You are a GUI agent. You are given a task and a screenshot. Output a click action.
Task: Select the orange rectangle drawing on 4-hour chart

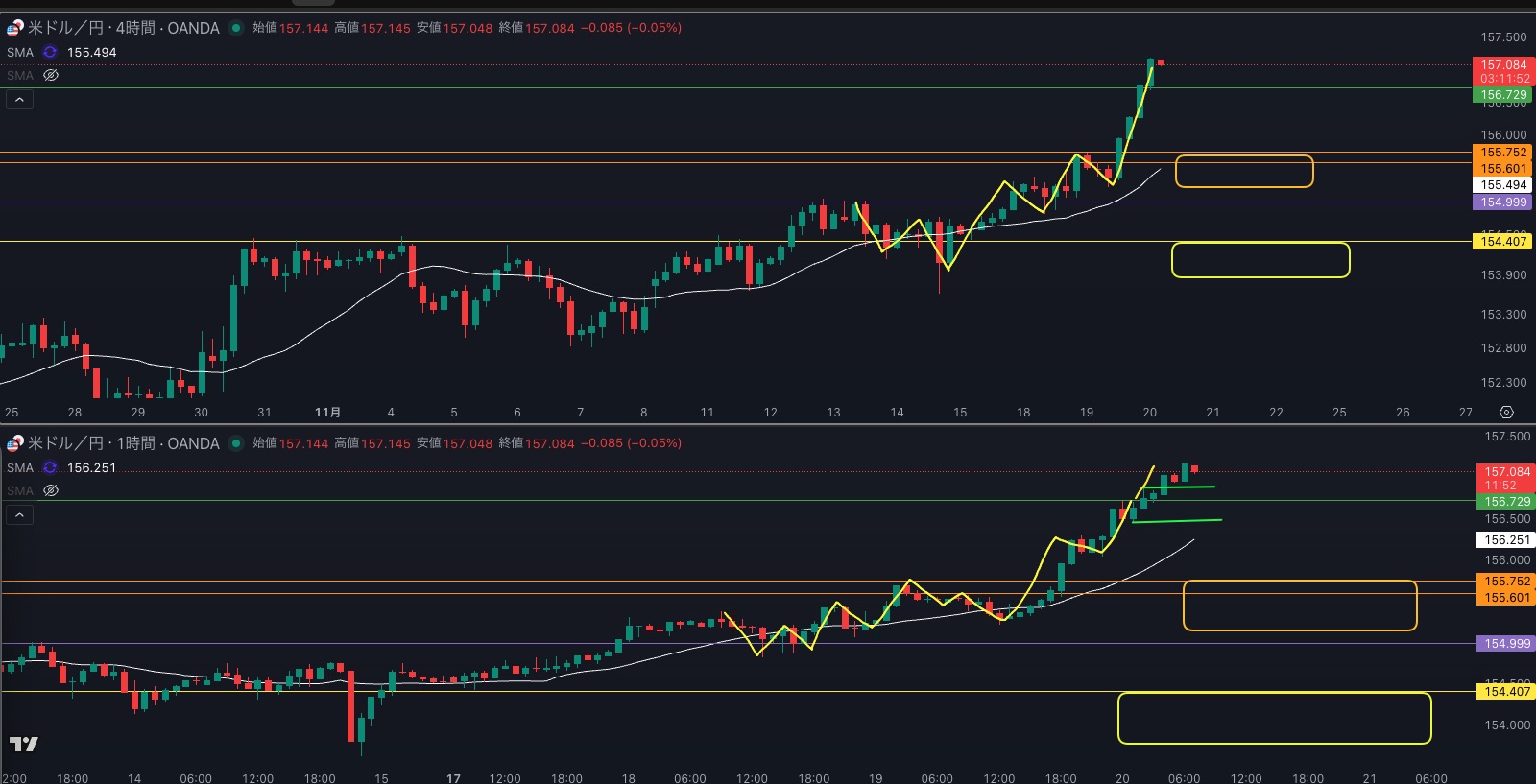coord(1243,156)
